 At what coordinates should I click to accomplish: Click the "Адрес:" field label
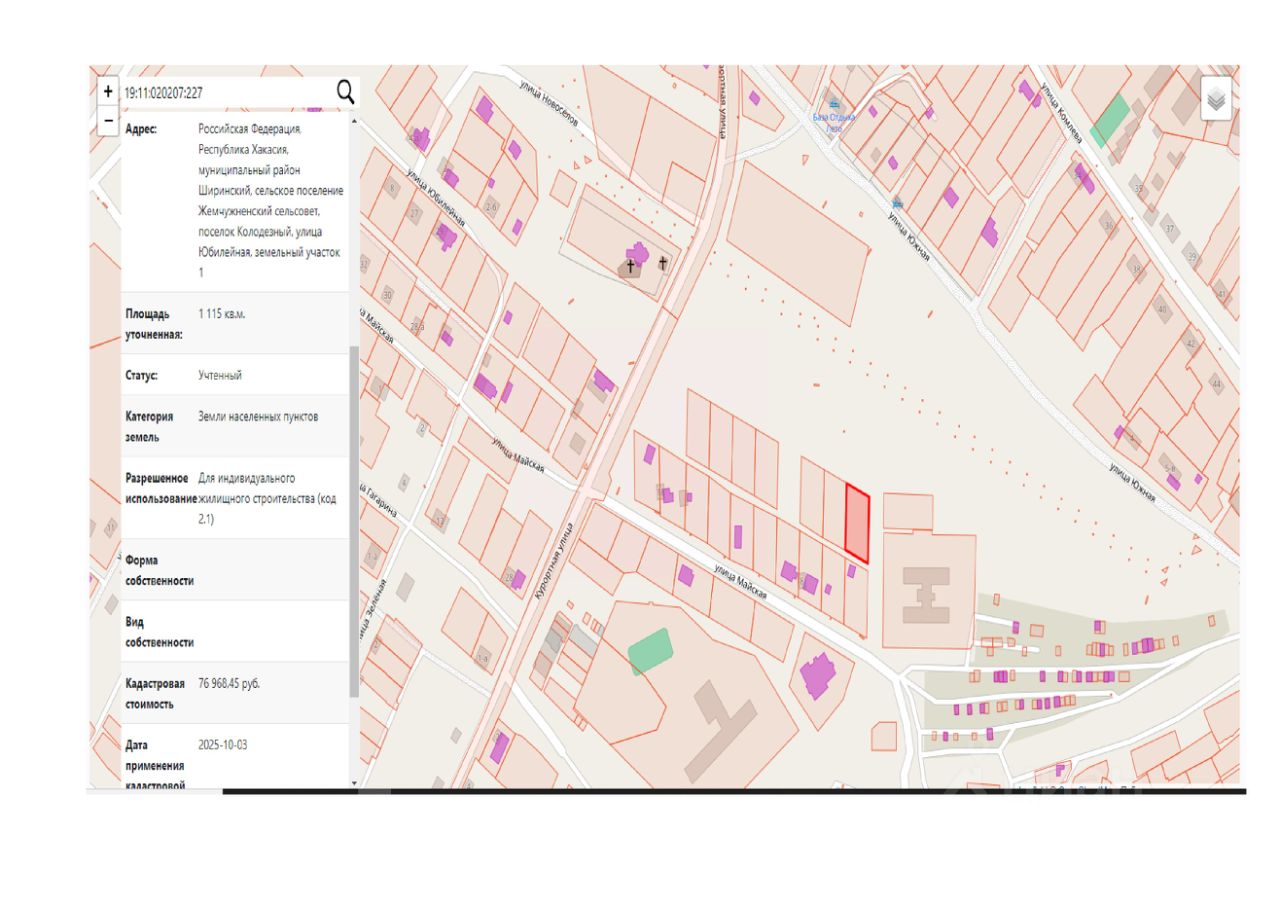click(x=141, y=129)
